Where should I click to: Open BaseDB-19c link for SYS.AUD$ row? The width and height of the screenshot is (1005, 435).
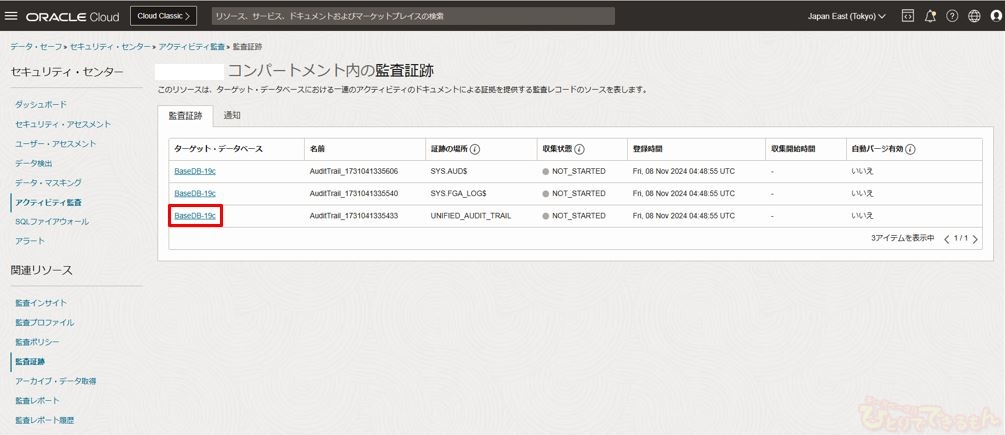(195, 171)
